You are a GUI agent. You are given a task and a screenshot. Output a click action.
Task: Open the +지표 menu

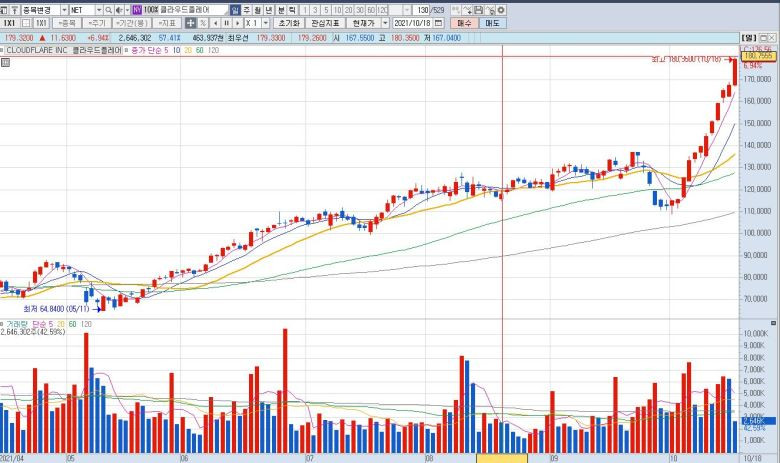click(167, 23)
